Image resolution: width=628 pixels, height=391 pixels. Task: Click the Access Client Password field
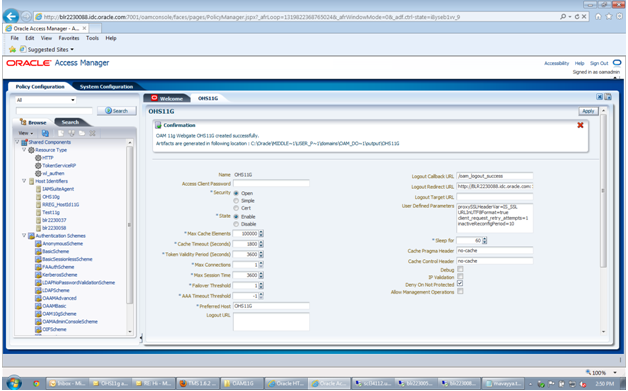[271, 183]
